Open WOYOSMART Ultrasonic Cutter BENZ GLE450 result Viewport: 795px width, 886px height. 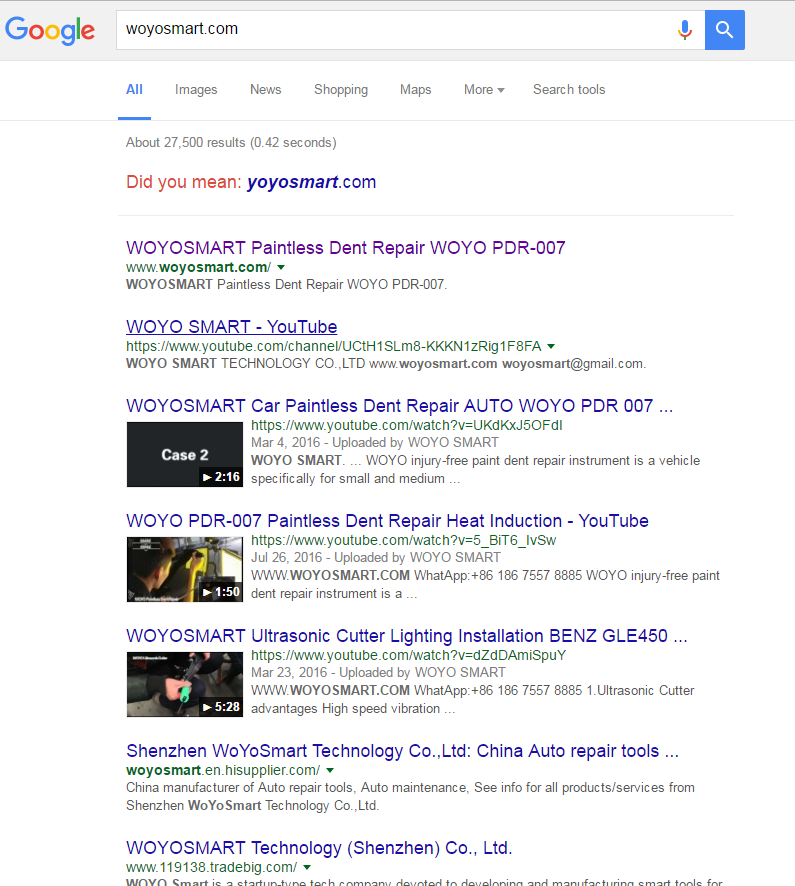tap(407, 636)
